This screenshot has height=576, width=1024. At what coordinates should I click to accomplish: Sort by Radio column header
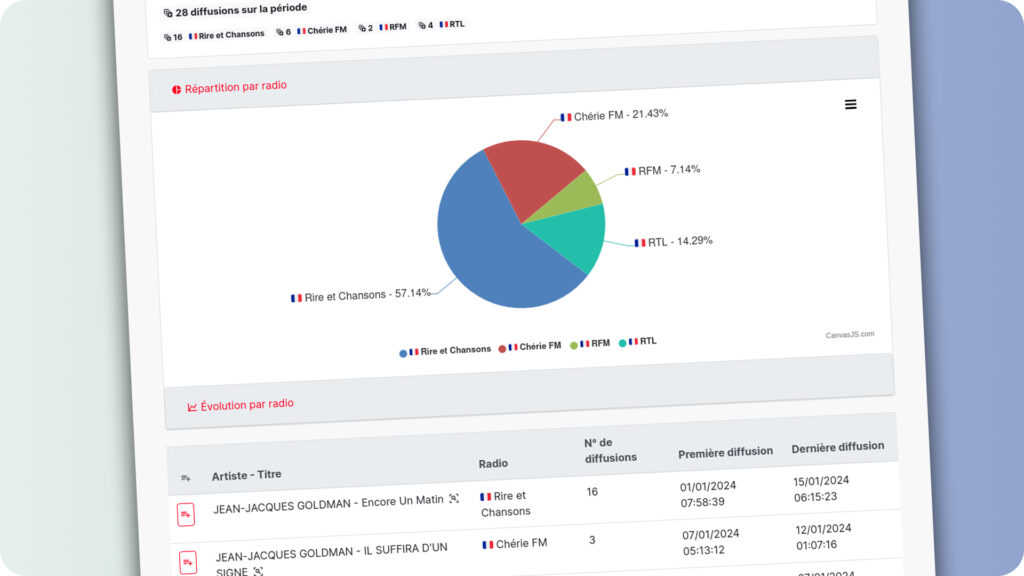click(493, 464)
